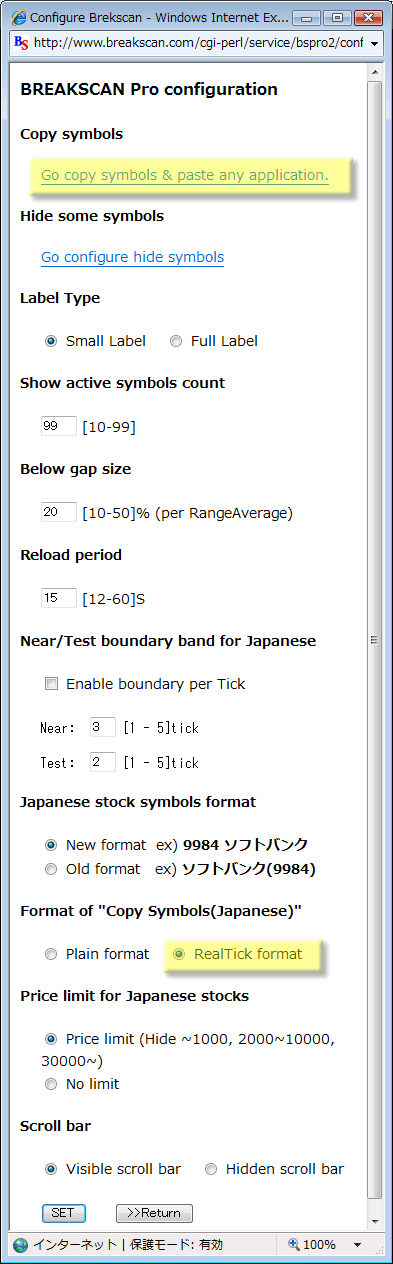This screenshot has height=1264, width=393.
Task: Click the BS site favicon in address bar
Action: pos(22,43)
